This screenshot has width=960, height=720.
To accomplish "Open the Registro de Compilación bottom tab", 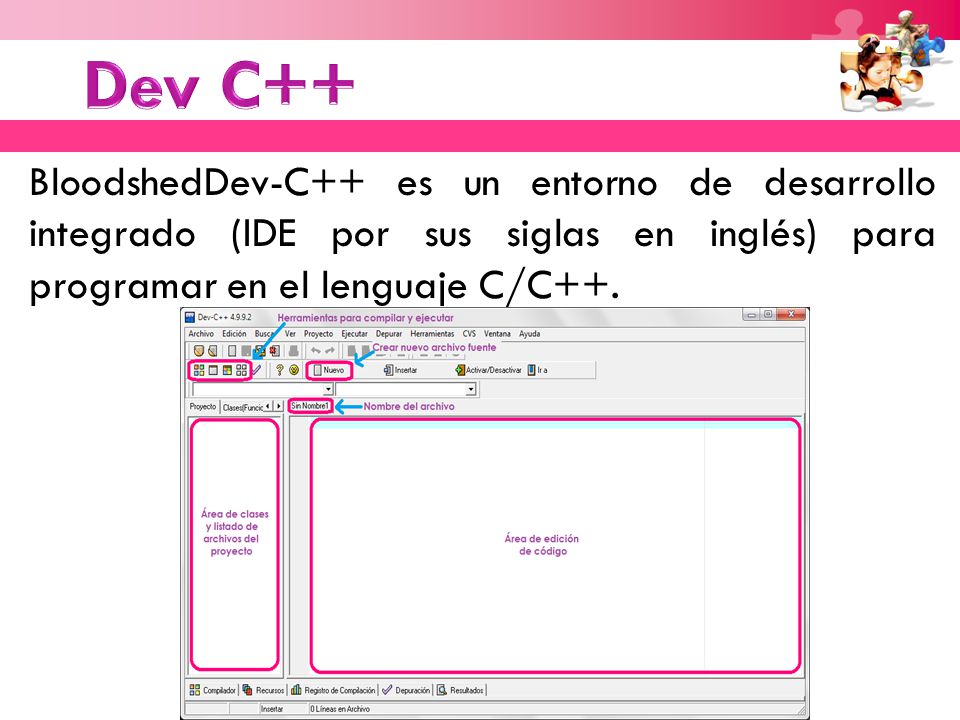I will [333, 690].
